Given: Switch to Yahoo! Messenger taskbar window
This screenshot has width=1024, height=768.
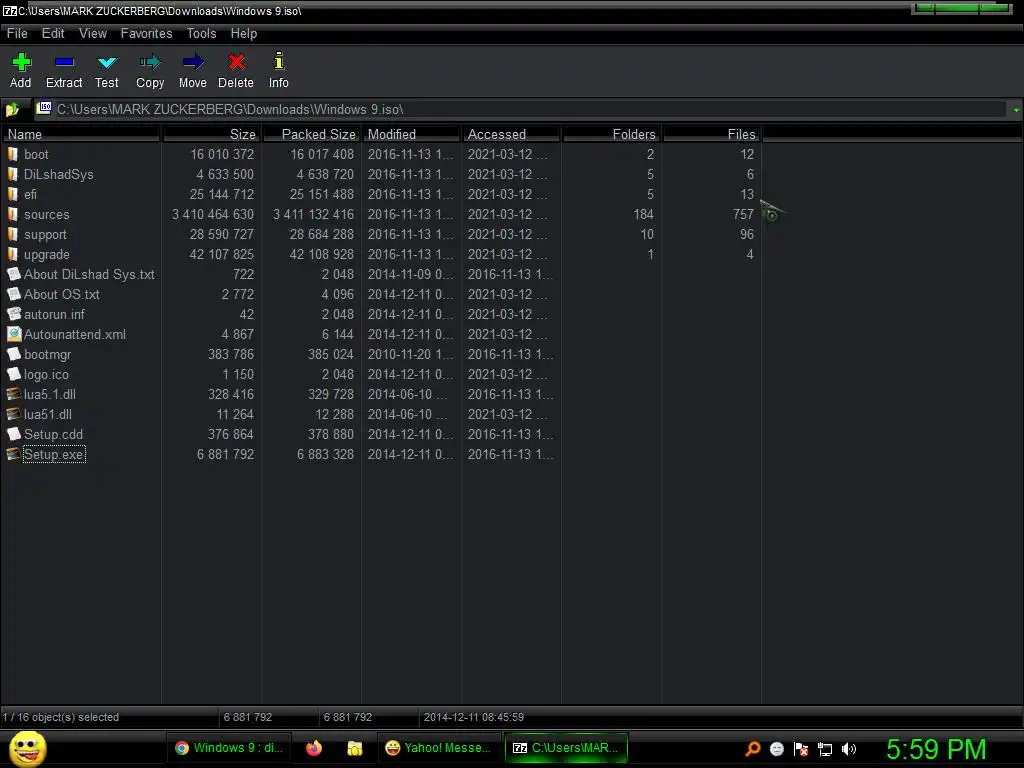Looking at the screenshot, I should point(438,748).
